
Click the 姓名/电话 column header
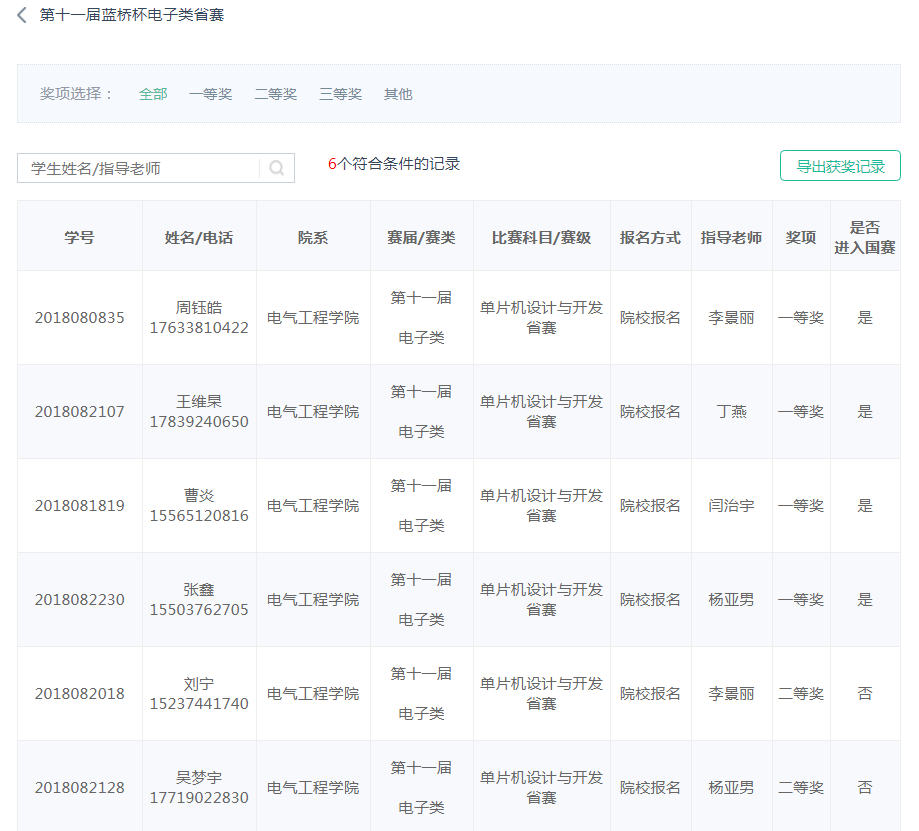click(199, 237)
